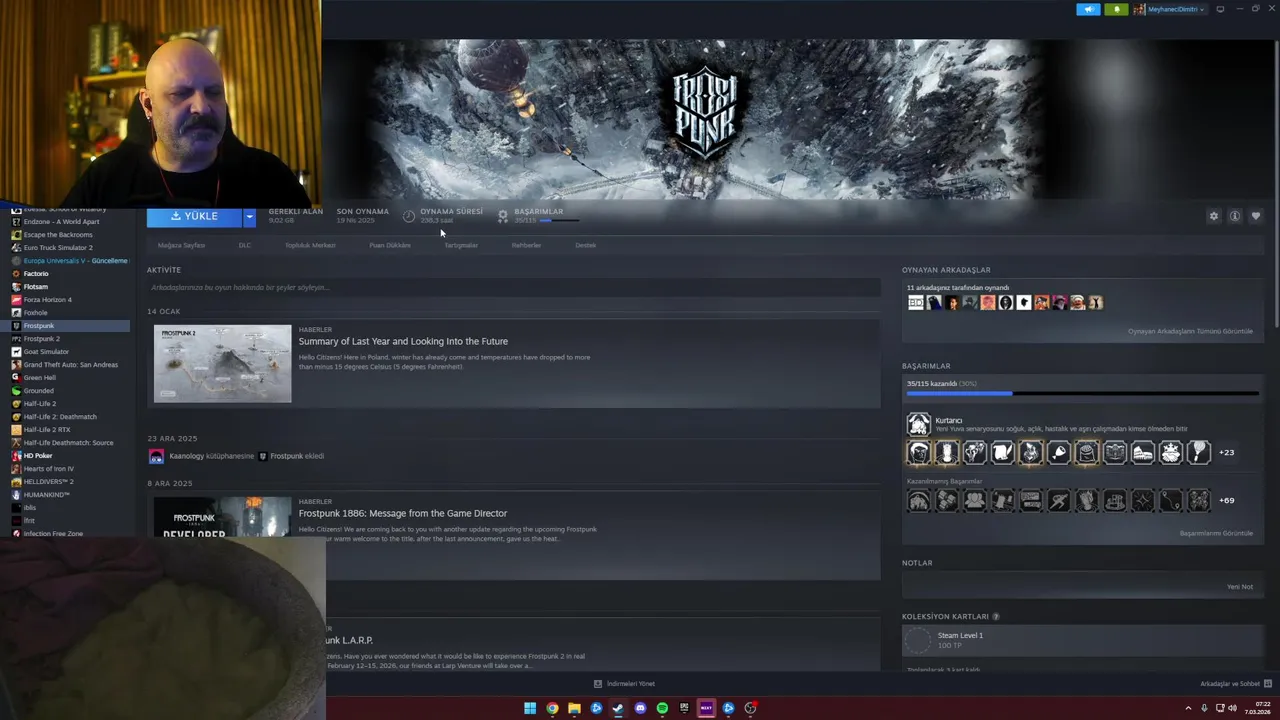Click the first earned achievement icon in the row
This screenshot has width=1280, height=720.
click(x=918, y=452)
